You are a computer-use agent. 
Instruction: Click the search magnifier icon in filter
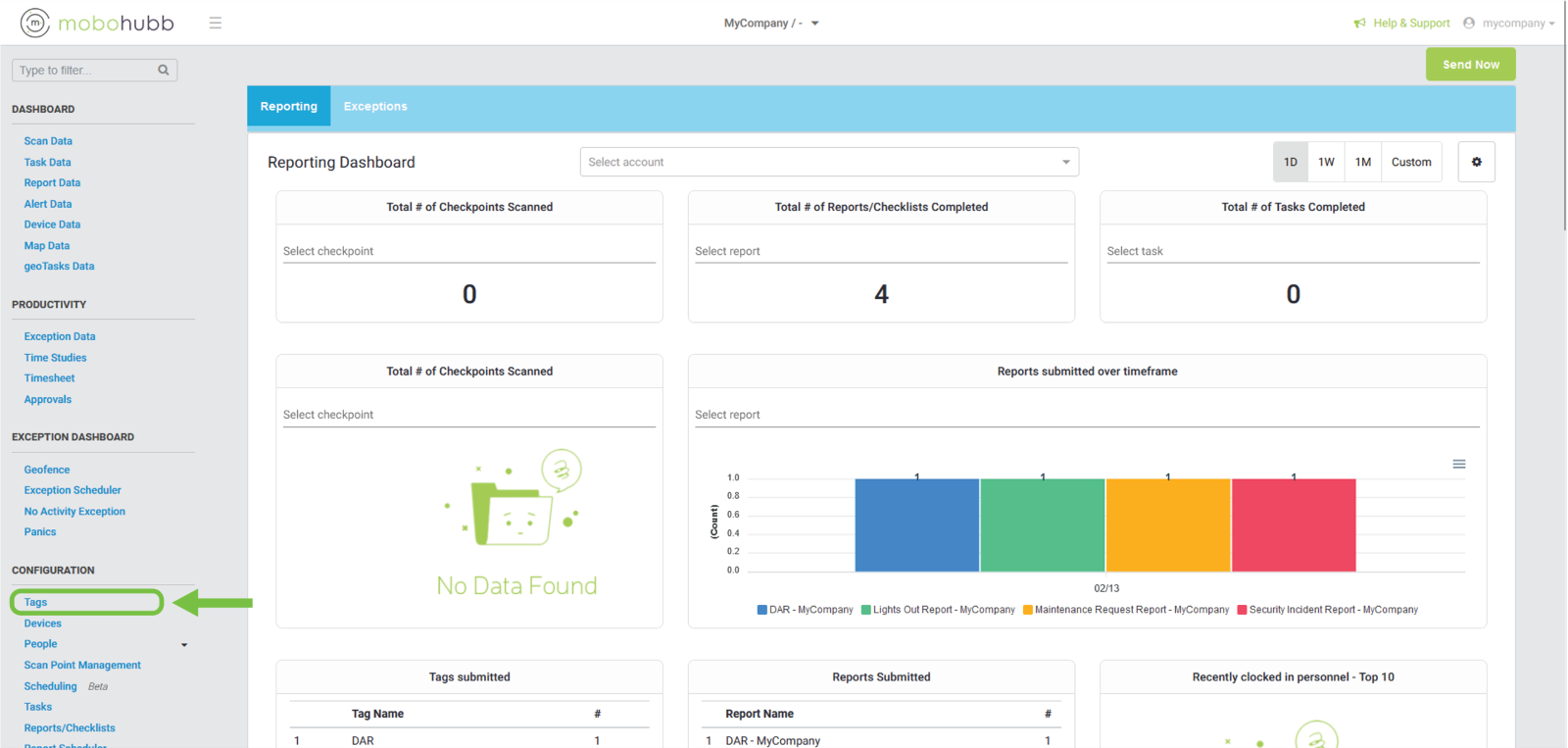pos(164,70)
